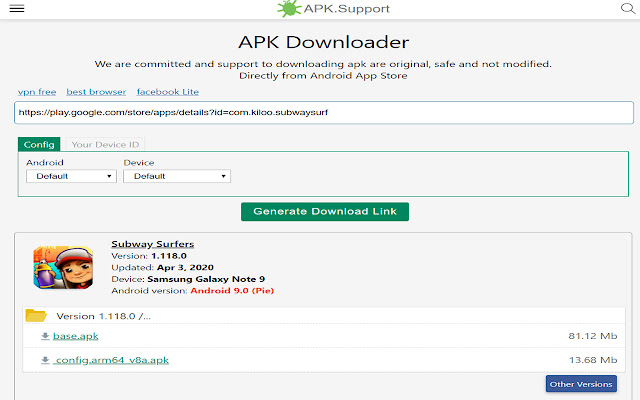Switch to Your Device ID tab
The height and width of the screenshot is (400, 640).
coord(105,144)
